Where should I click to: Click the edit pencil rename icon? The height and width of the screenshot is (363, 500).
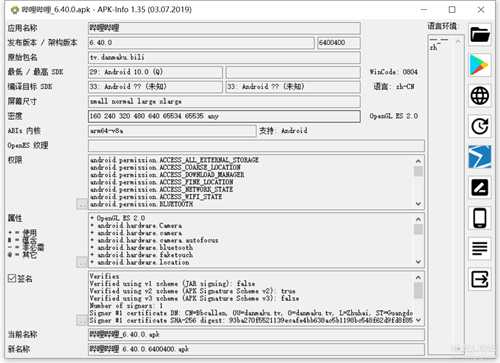[480, 187]
